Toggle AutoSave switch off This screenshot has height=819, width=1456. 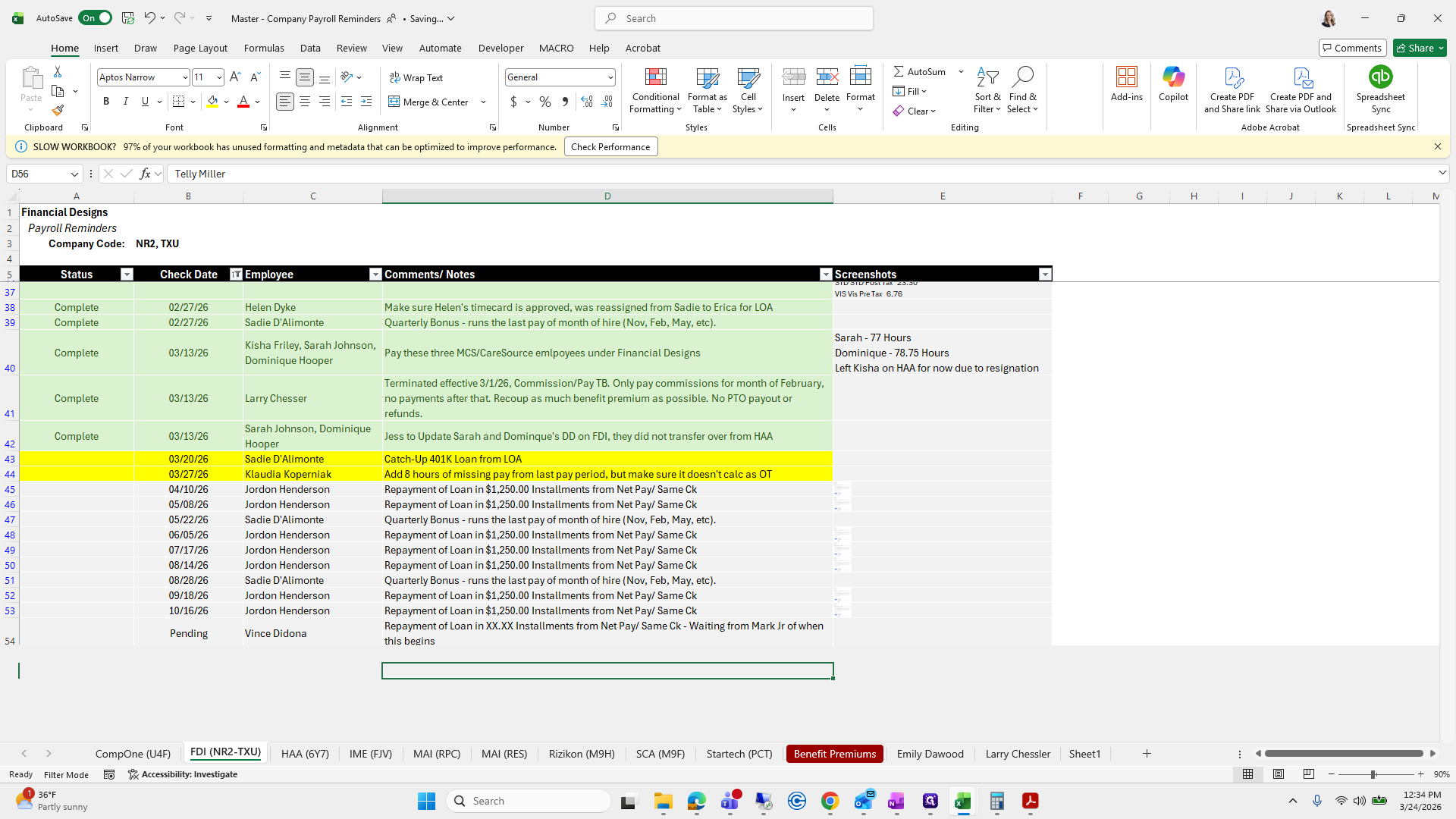[95, 18]
